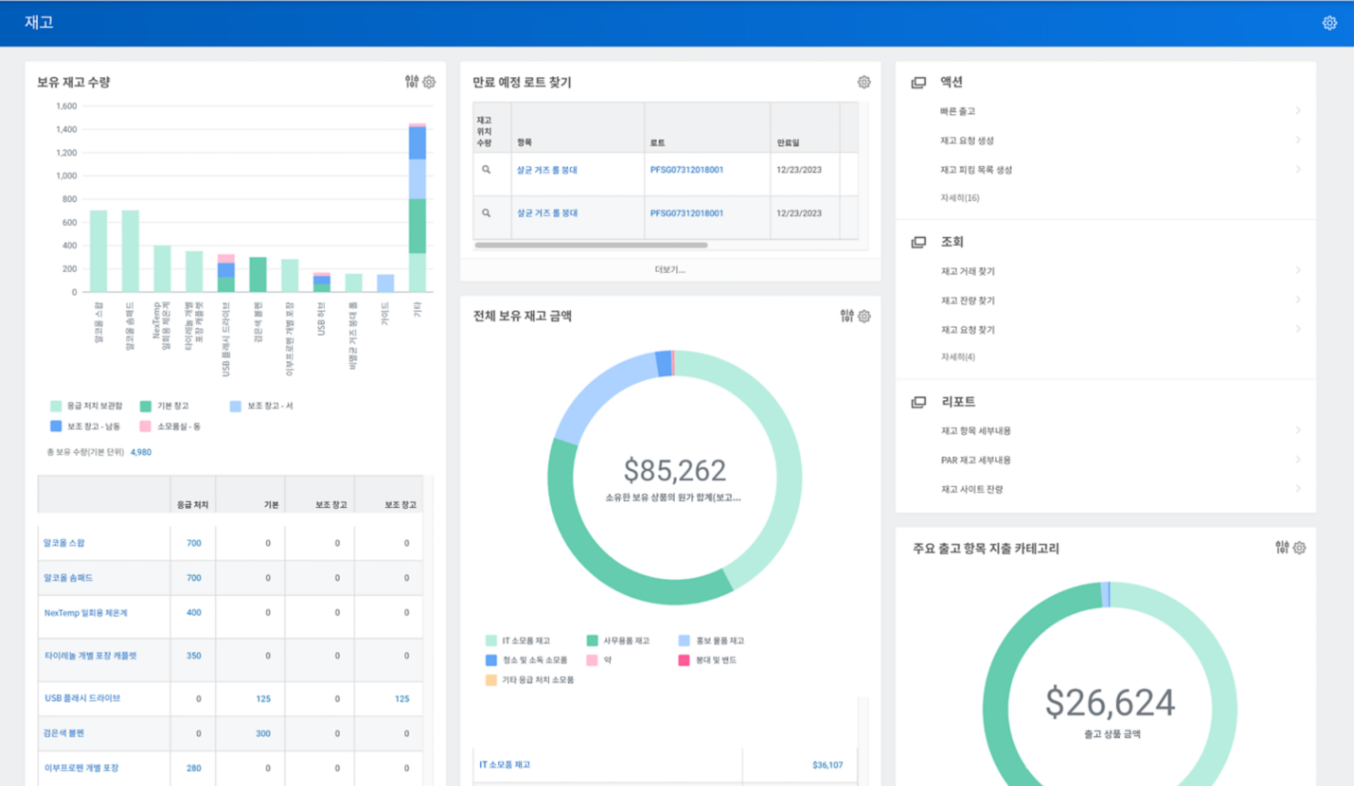
Task: Open filter icon for 주요 출고 항목 지출 카테고리
Action: pos(1282,548)
